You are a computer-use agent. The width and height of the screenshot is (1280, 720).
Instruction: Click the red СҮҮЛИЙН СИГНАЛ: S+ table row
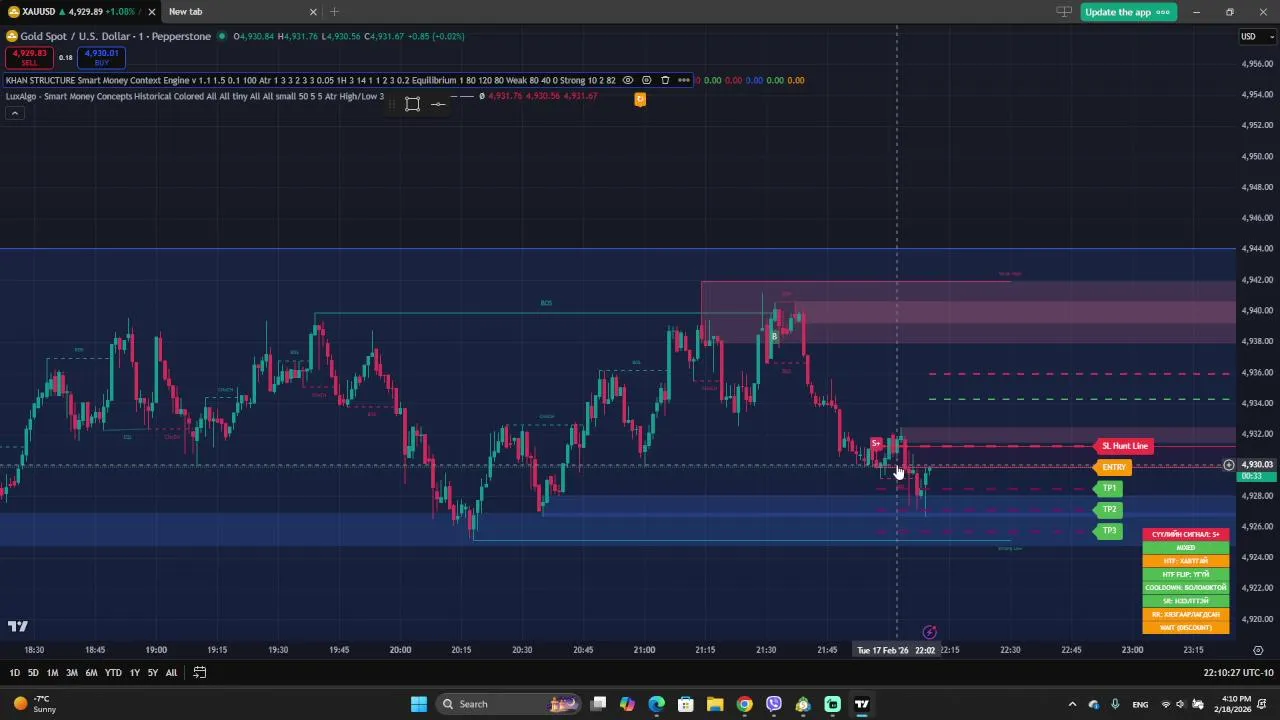tap(1185, 535)
